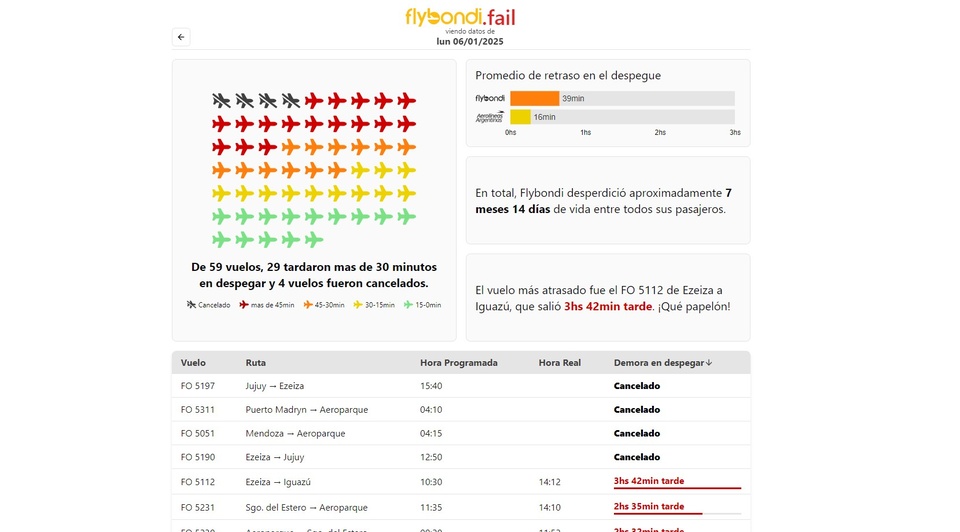
Task: Click the '7 meses 14 días' bold text
Action: [604, 201]
